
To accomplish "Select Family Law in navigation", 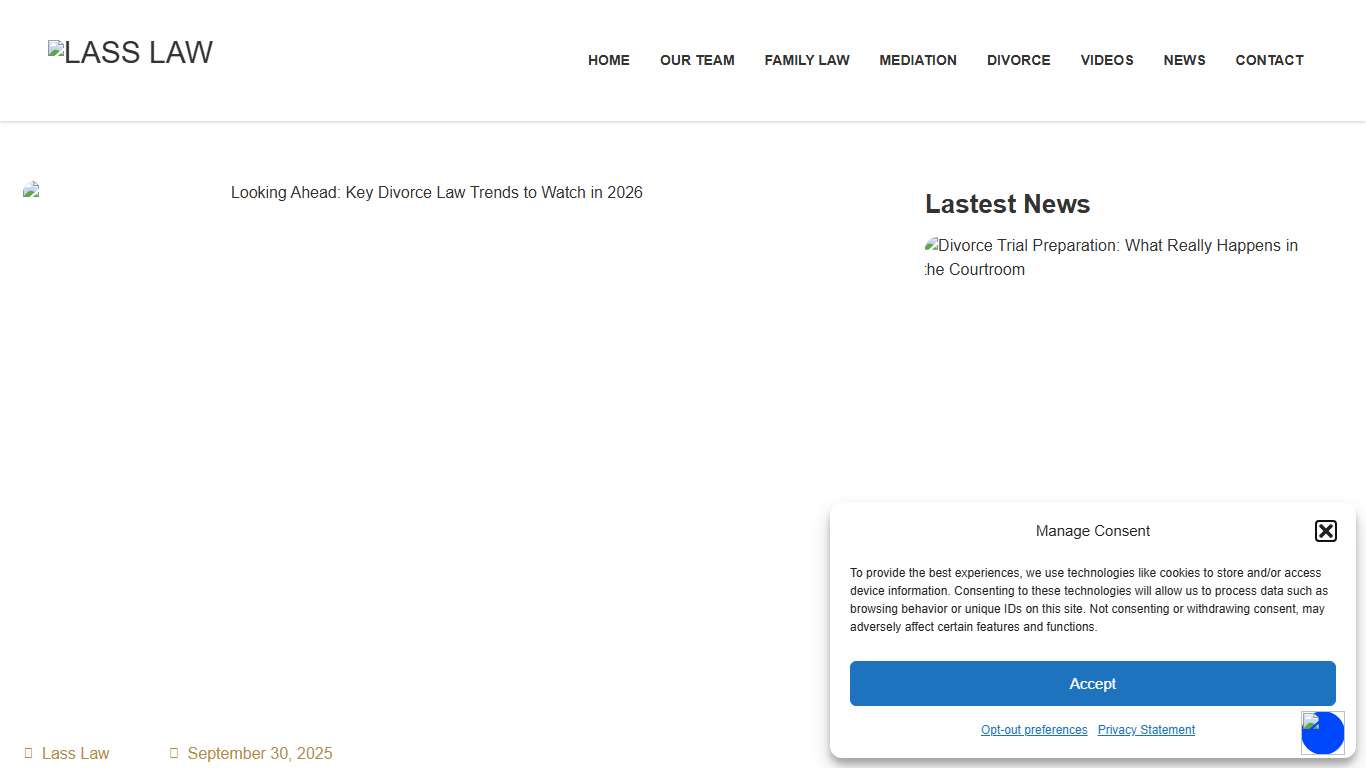I will coord(806,60).
